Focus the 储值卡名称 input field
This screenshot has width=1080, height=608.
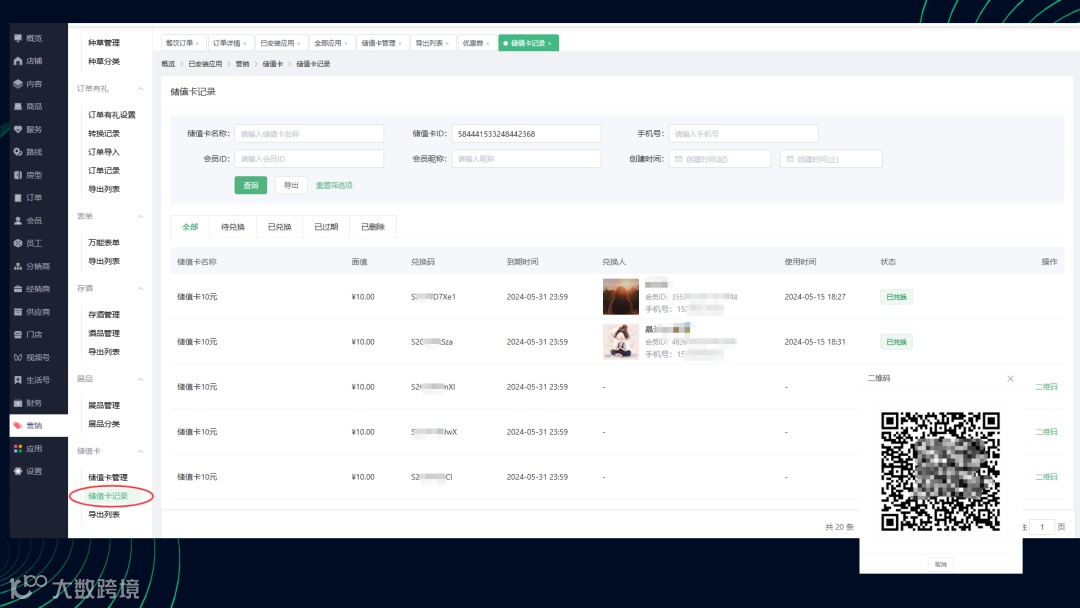[x=309, y=134]
